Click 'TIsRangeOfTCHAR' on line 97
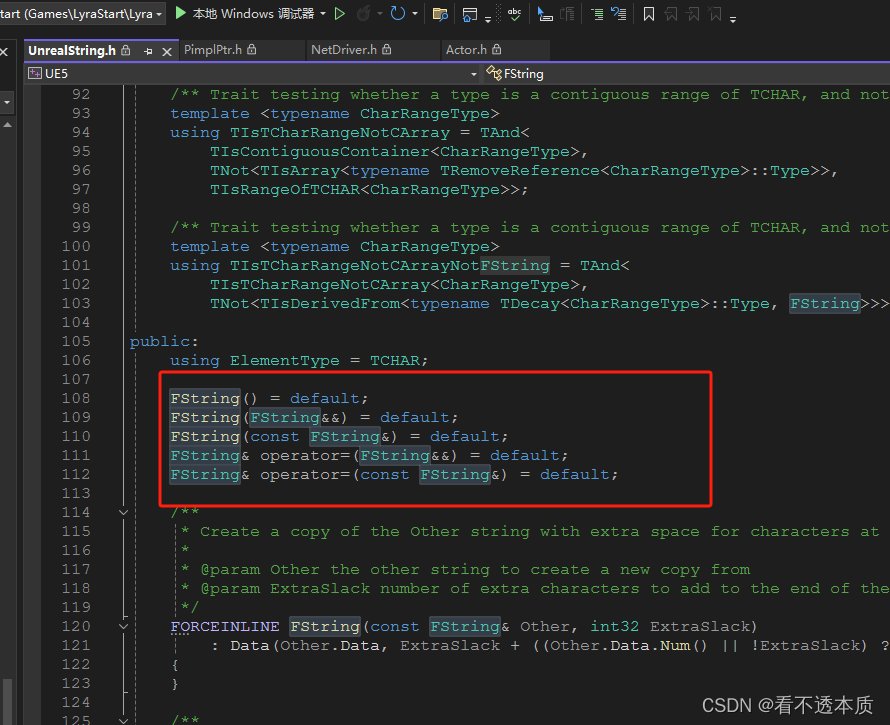 pyautogui.click(x=284, y=190)
